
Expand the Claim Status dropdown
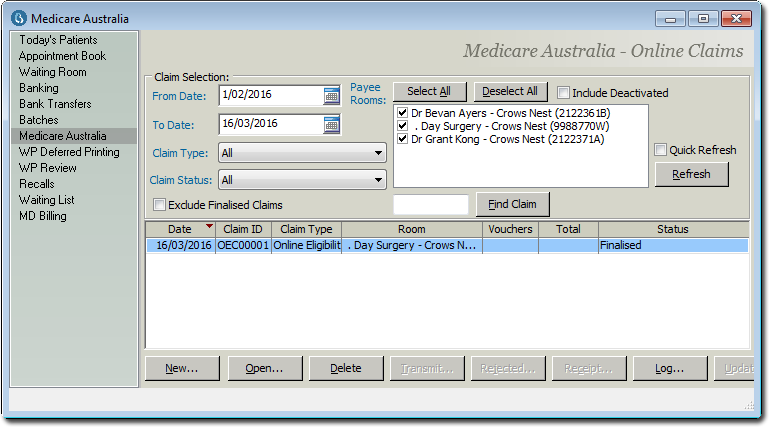pyautogui.click(x=378, y=180)
